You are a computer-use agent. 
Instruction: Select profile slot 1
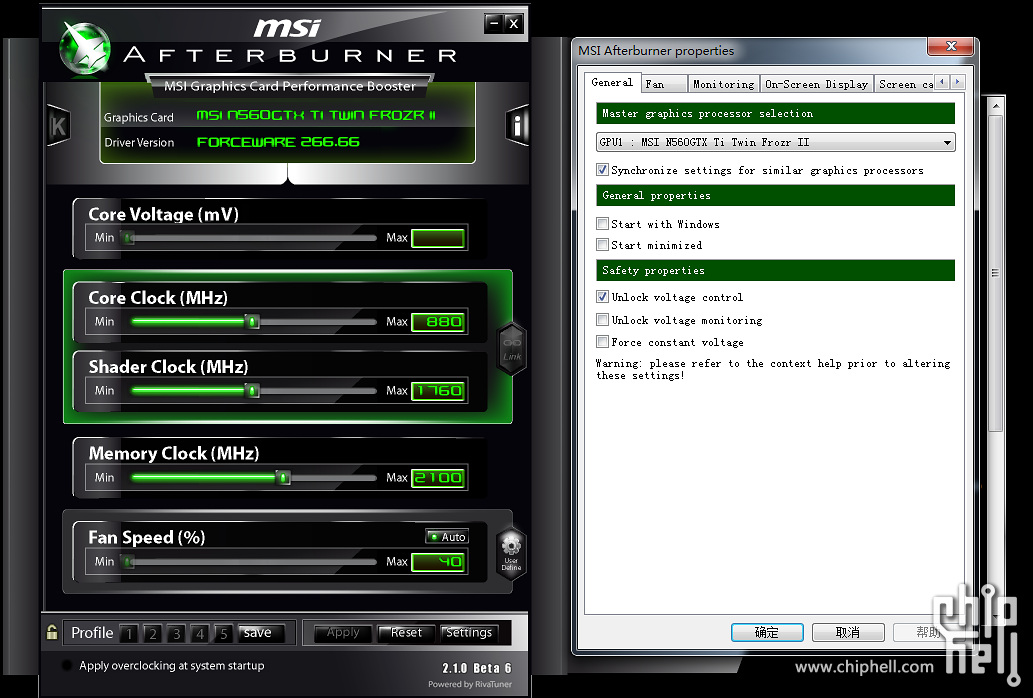pyautogui.click(x=129, y=633)
